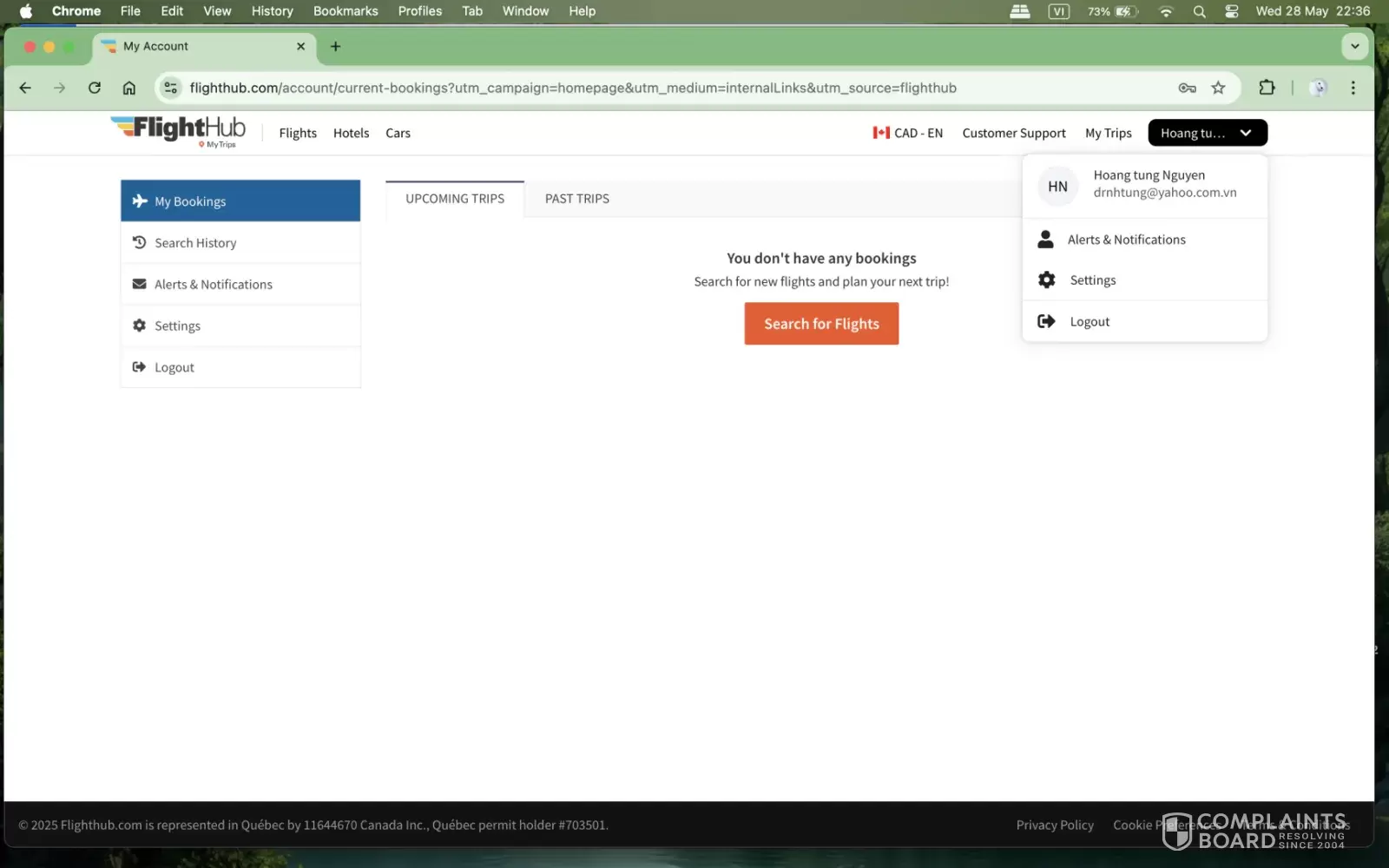
Task: Open the CAD - EN currency language selector
Action: point(907,133)
